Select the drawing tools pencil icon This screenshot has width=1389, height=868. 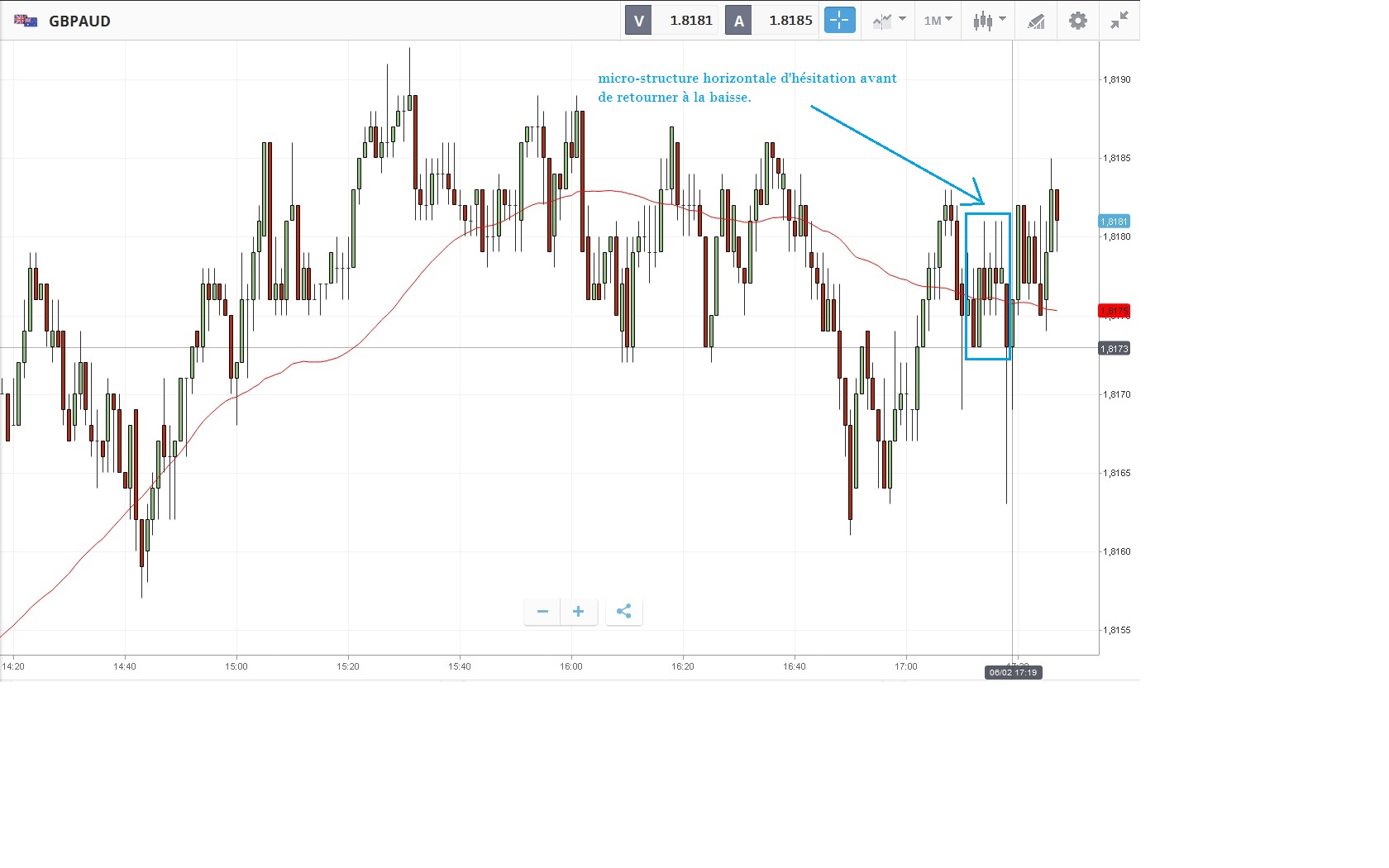(x=1036, y=21)
